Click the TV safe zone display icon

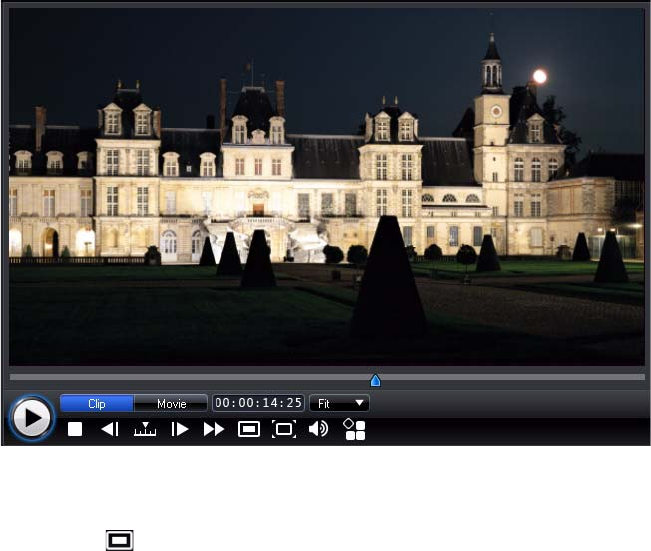(x=249, y=429)
